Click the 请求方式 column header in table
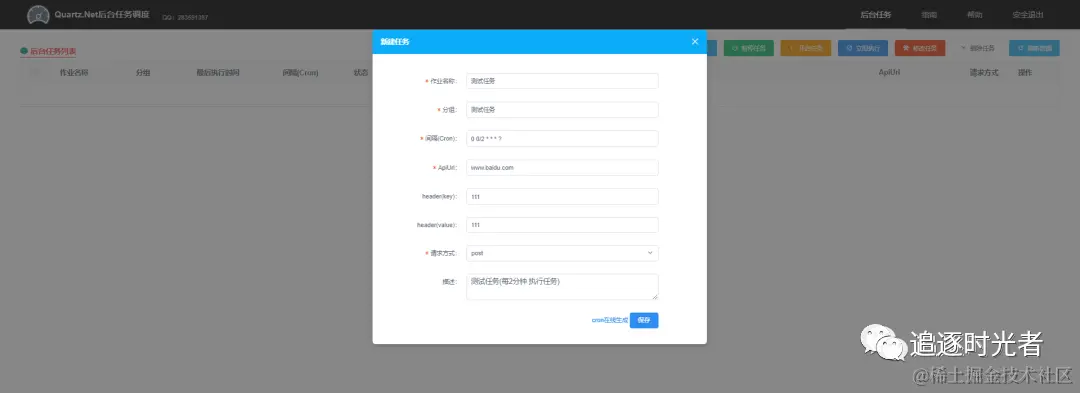The height and width of the screenshot is (393, 1080). click(x=984, y=72)
